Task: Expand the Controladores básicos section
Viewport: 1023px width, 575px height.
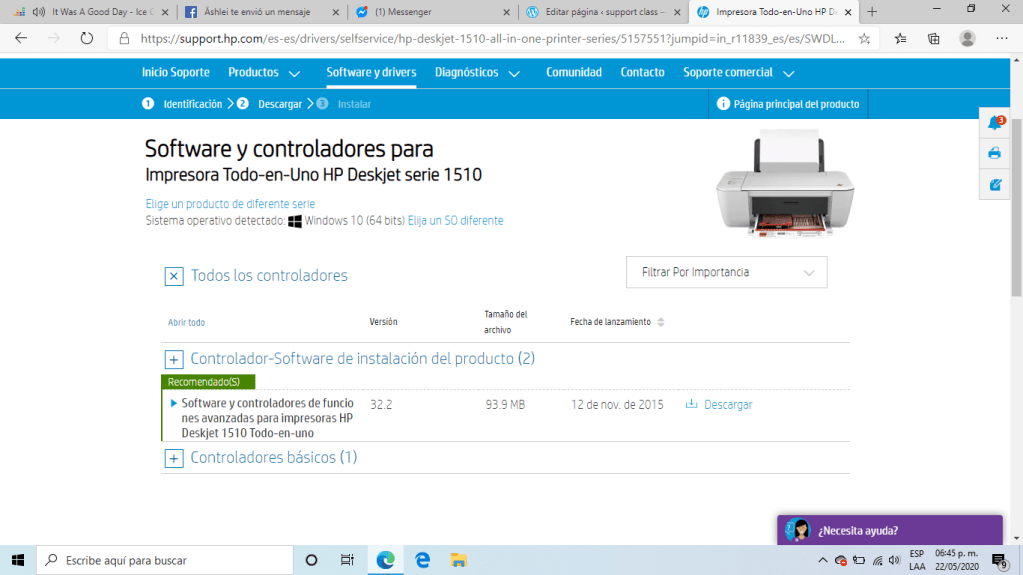Action: point(174,458)
